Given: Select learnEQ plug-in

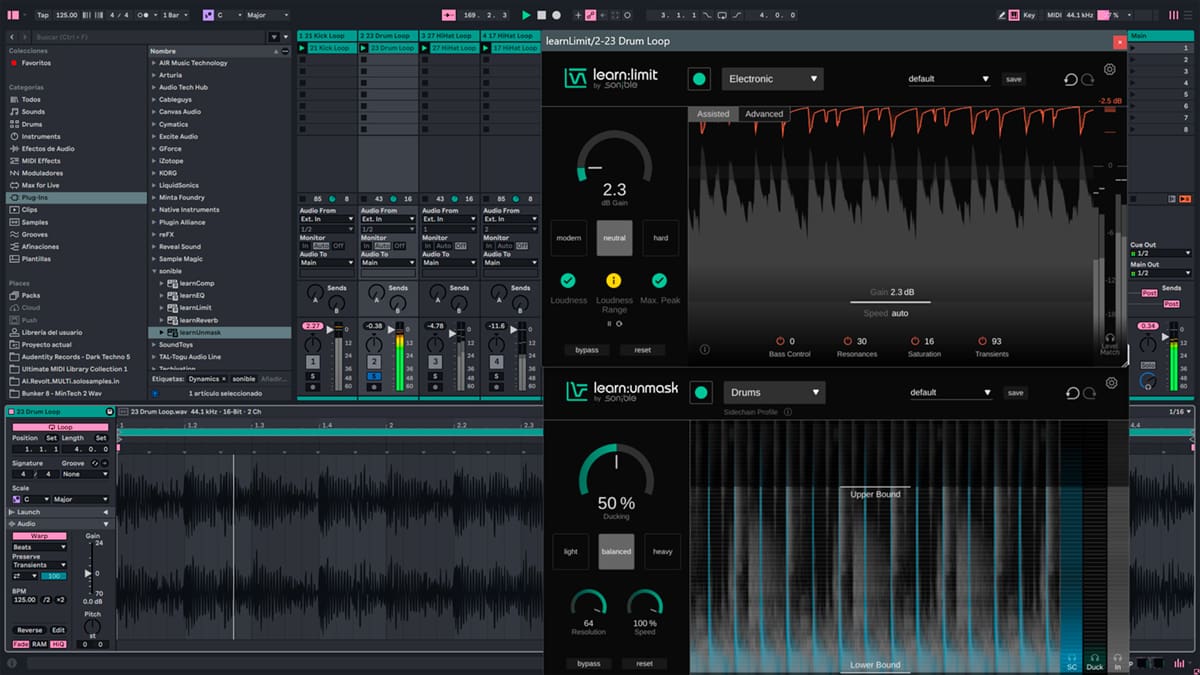Looking at the screenshot, I should tap(191, 296).
